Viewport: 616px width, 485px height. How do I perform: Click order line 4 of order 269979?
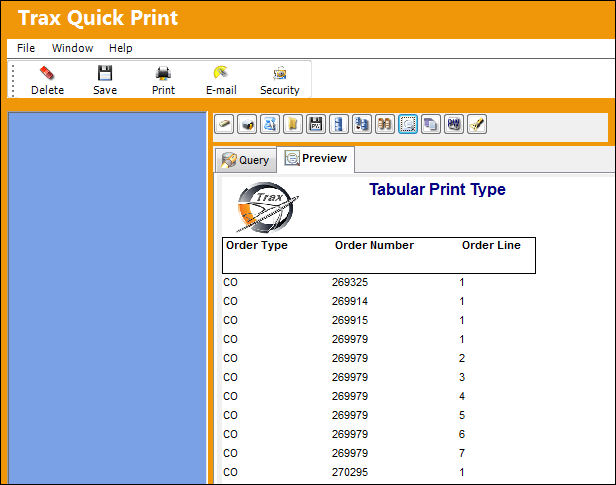[462, 396]
